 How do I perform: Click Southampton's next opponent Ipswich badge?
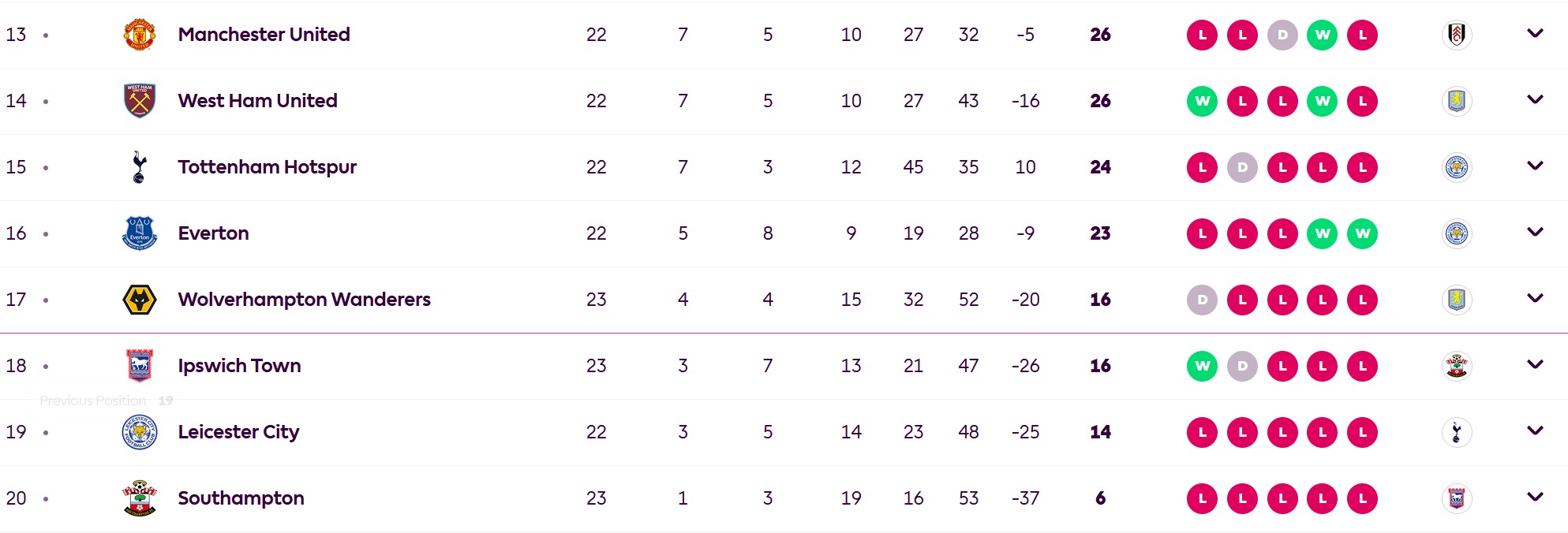pyautogui.click(x=1457, y=498)
